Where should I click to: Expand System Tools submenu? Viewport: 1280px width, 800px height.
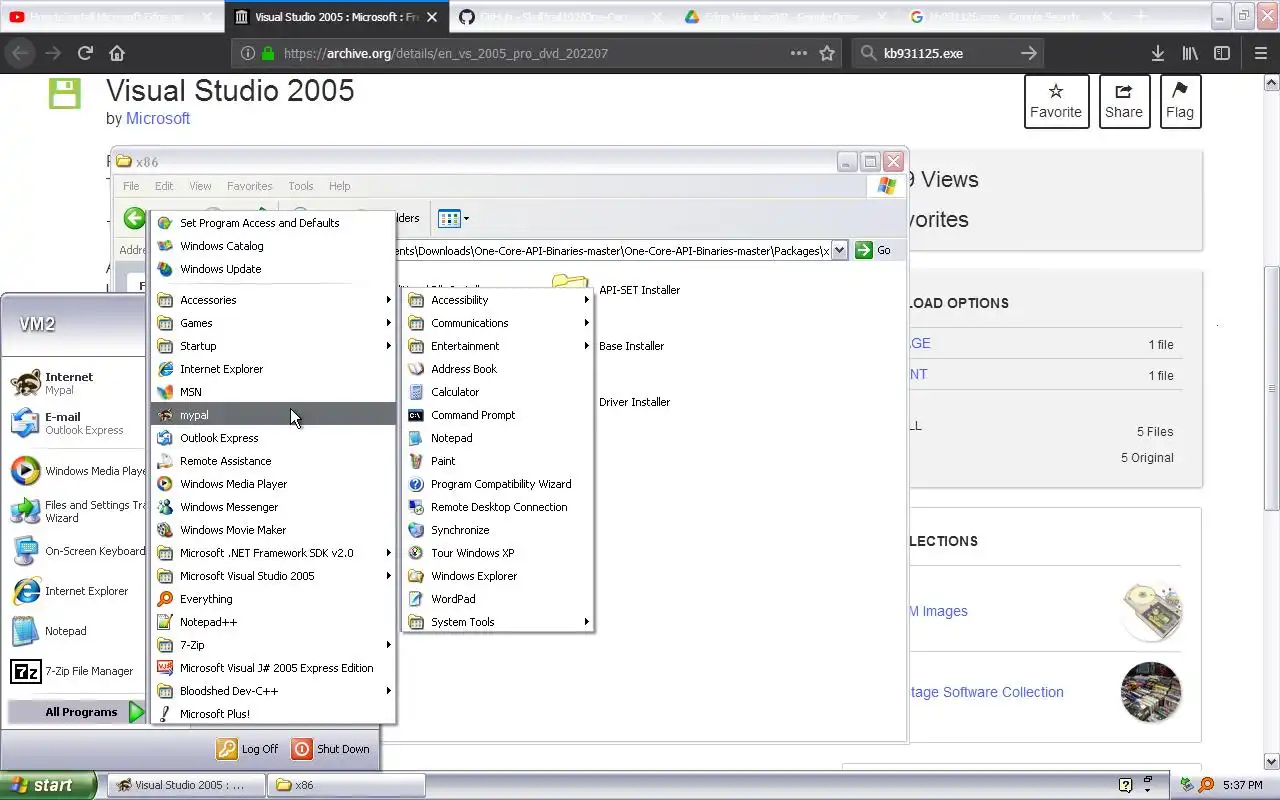[x=498, y=622]
